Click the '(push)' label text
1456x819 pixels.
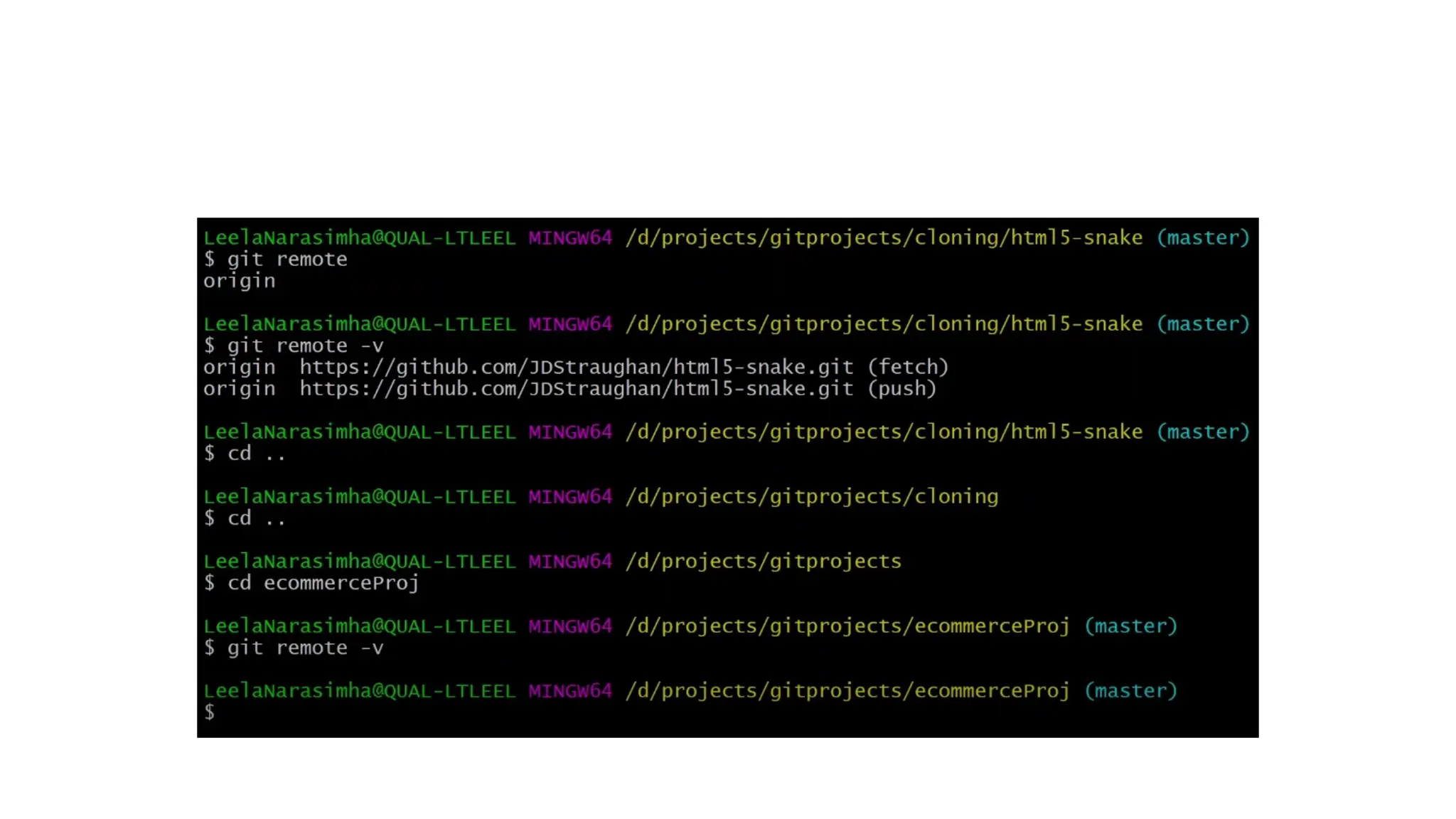(901, 389)
